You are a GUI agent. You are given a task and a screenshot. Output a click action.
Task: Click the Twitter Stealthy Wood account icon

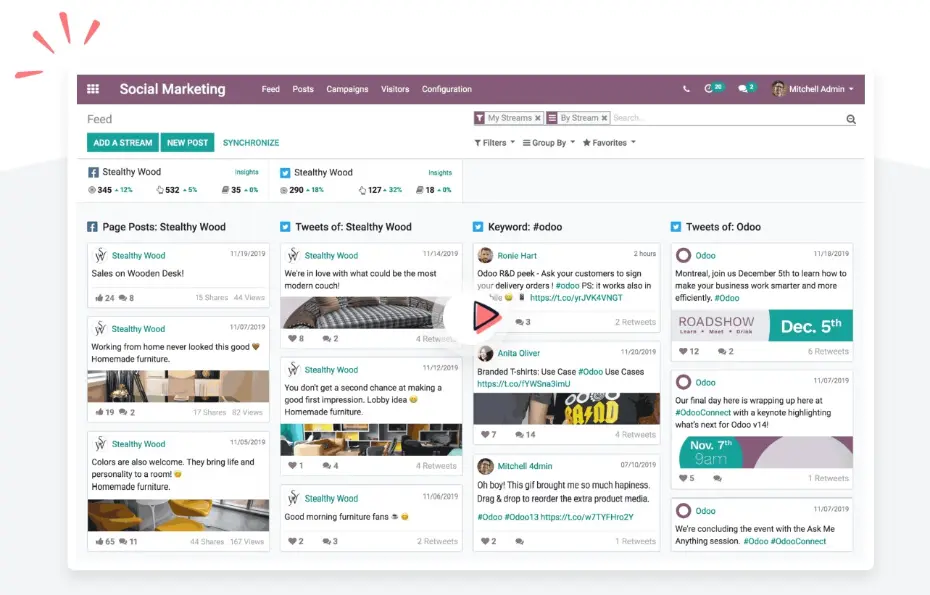pos(285,173)
